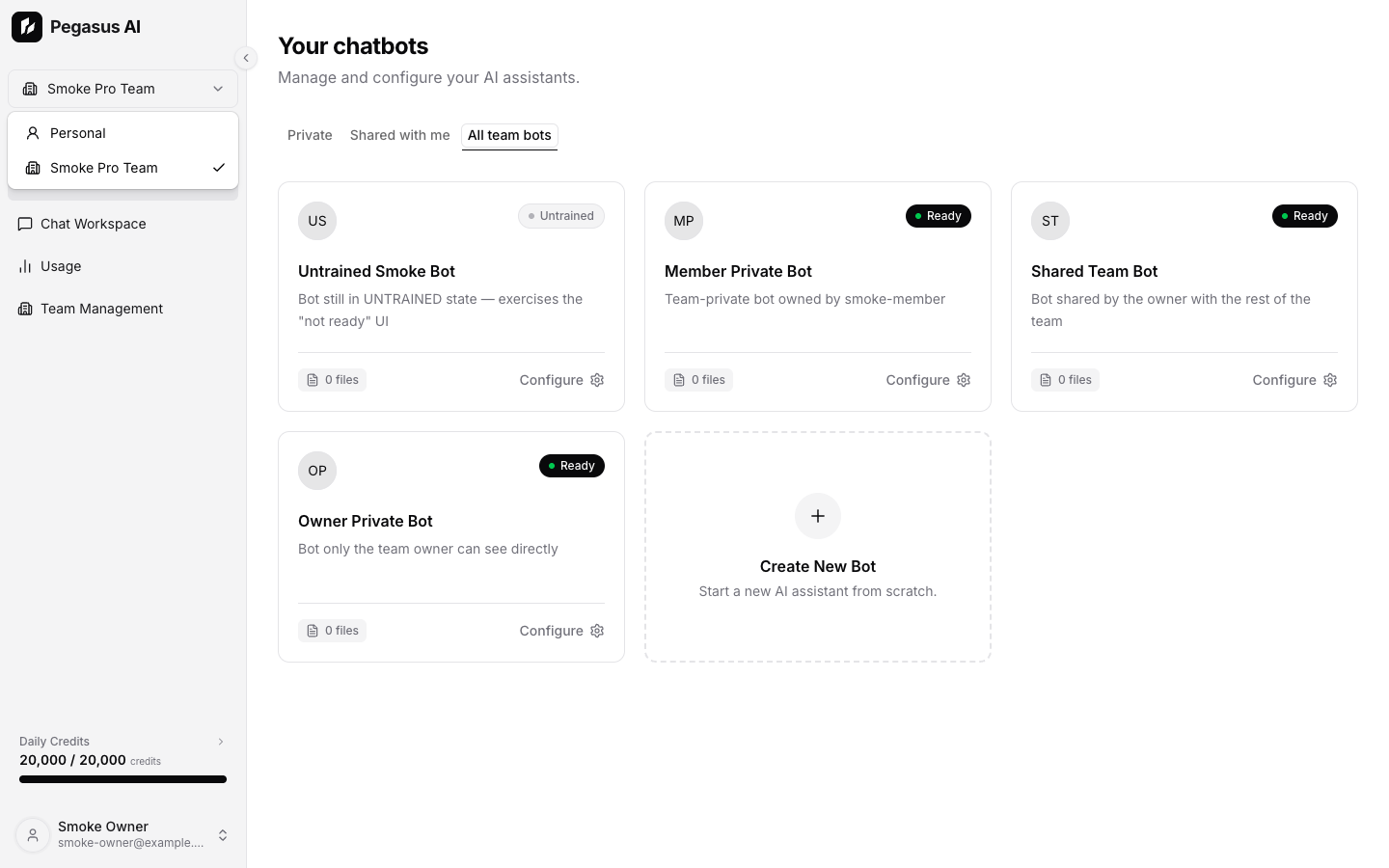Screen dimensions: 1389x868
Task: Switch to the Private tab
Action: (x=310, y=135)
